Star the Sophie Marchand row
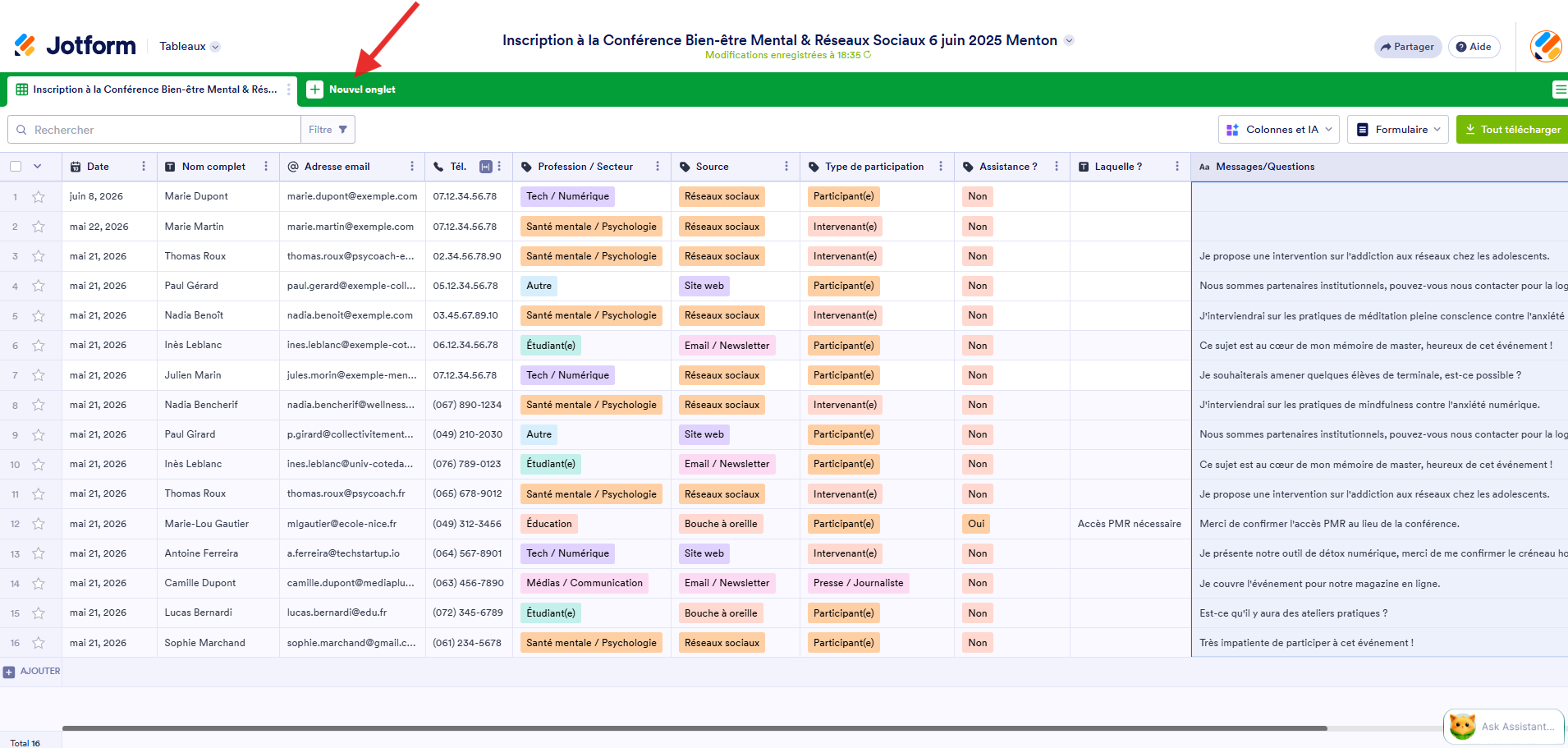 click(x=39, y=643)
